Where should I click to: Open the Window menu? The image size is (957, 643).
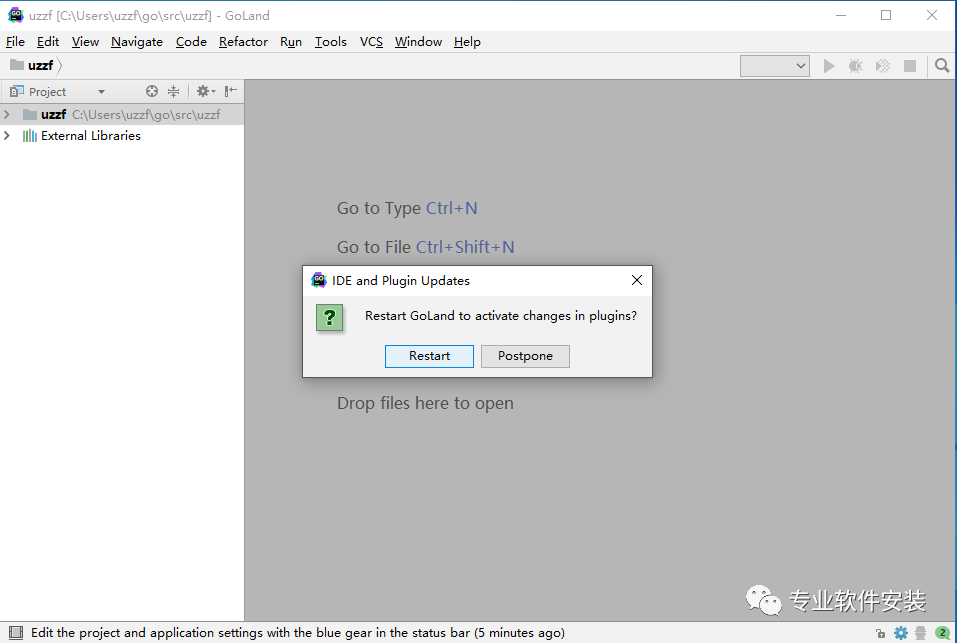click(418, 41)
